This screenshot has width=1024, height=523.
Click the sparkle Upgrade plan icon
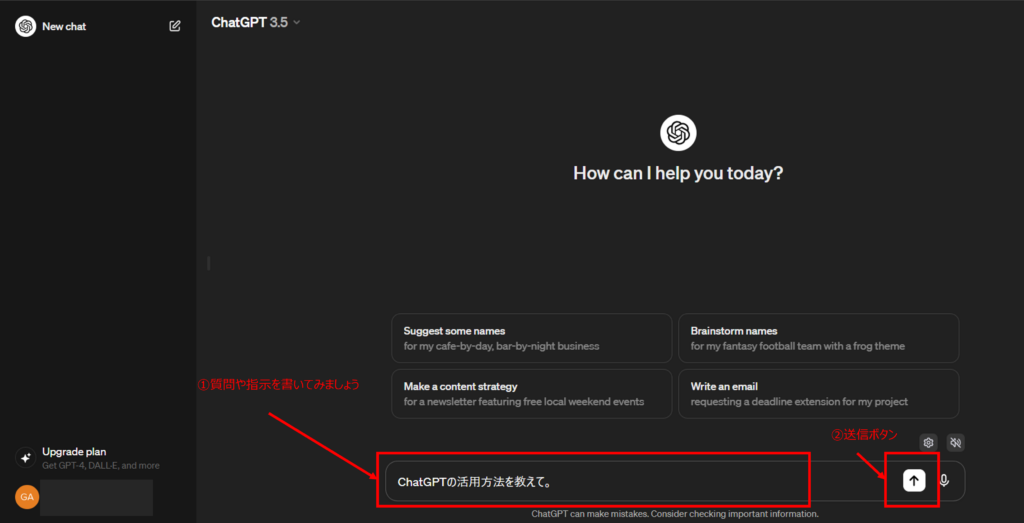[25, 458]
